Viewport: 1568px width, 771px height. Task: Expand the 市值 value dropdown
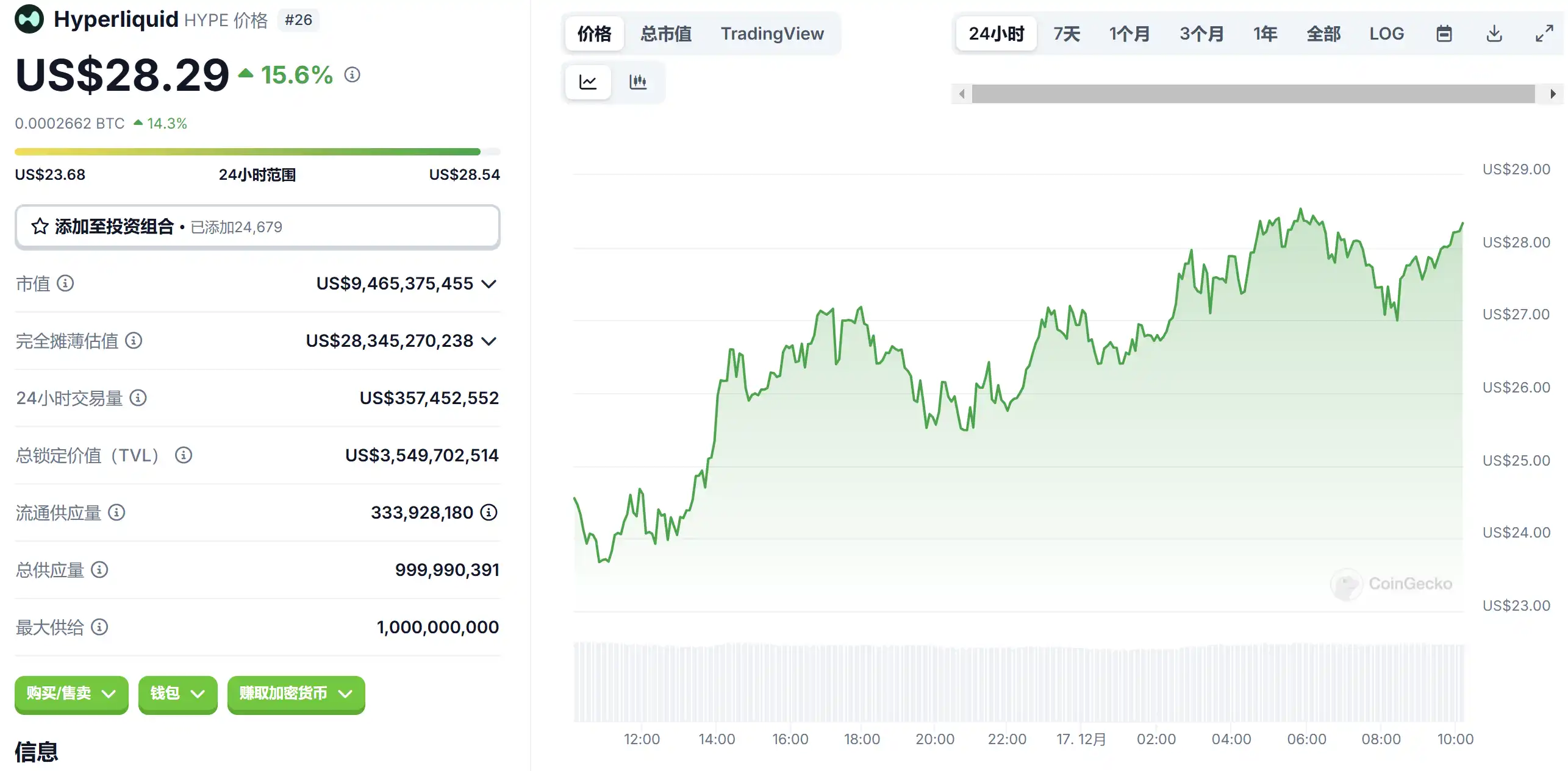coord(488,283)
